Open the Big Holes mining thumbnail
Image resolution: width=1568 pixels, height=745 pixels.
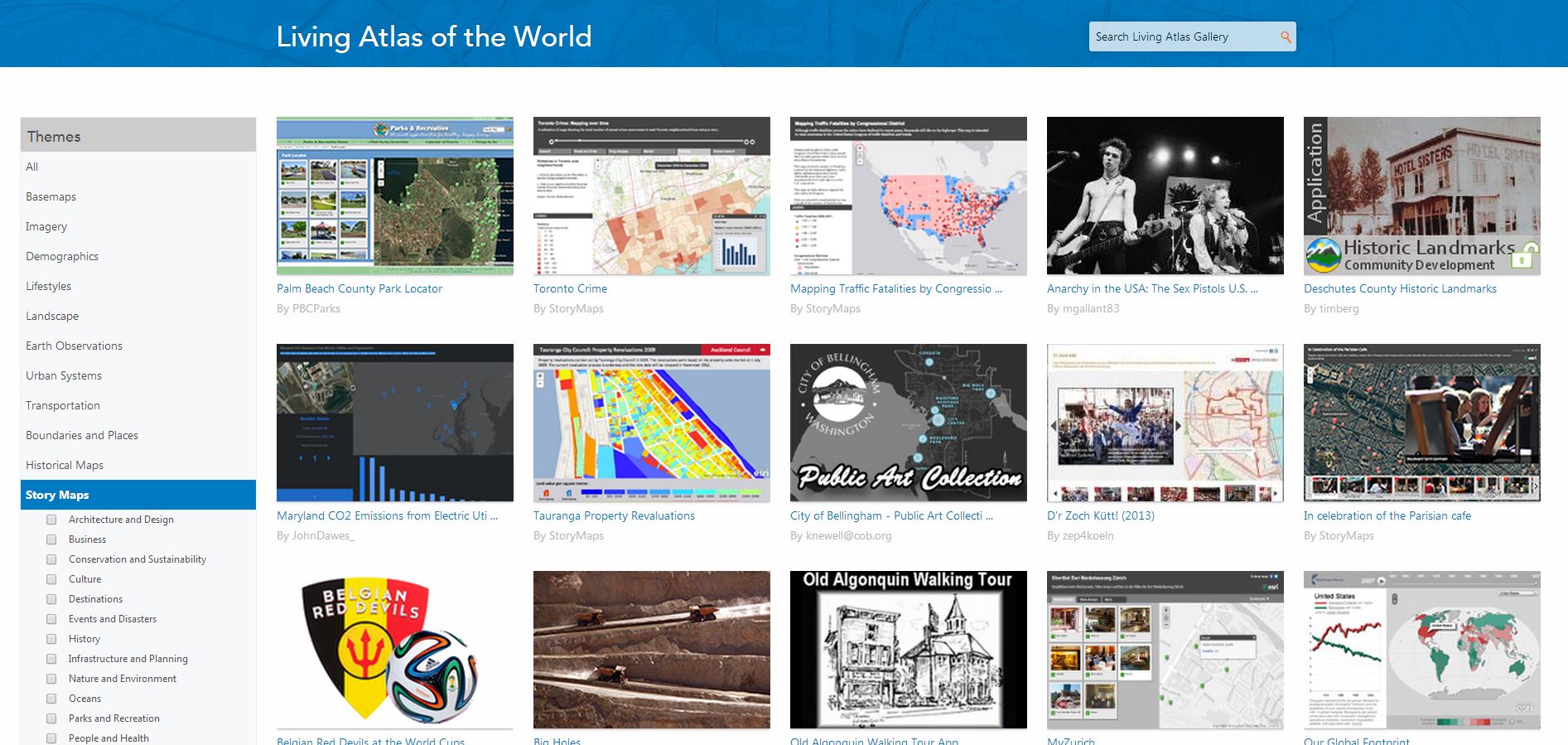(652, 650)
